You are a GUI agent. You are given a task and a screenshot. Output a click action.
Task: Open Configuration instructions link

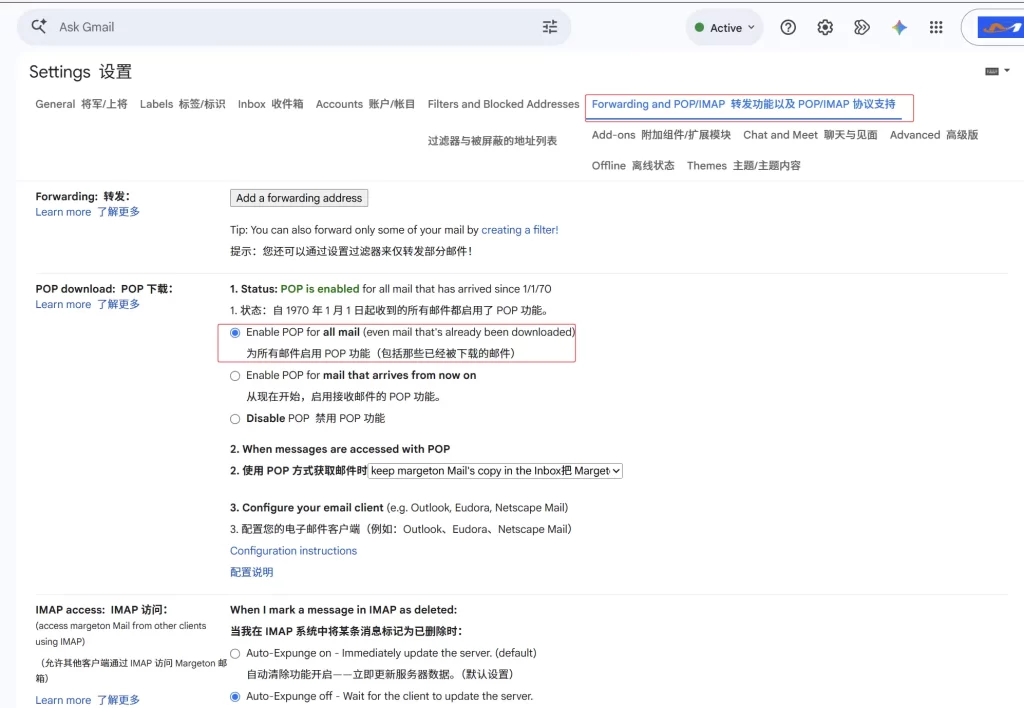tap(293, 551)
